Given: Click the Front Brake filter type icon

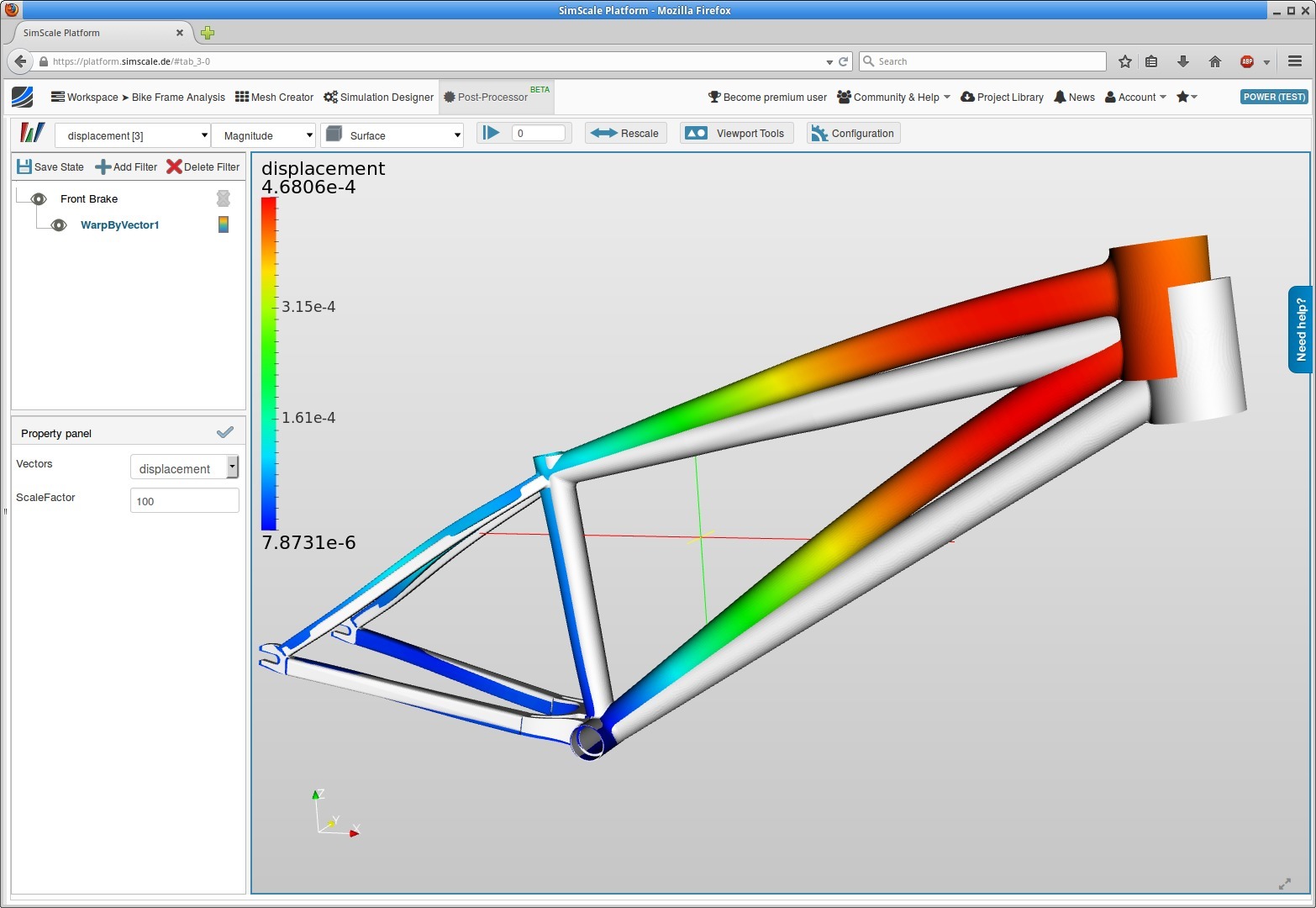Looking at the screenshot, I should [224, 198].
